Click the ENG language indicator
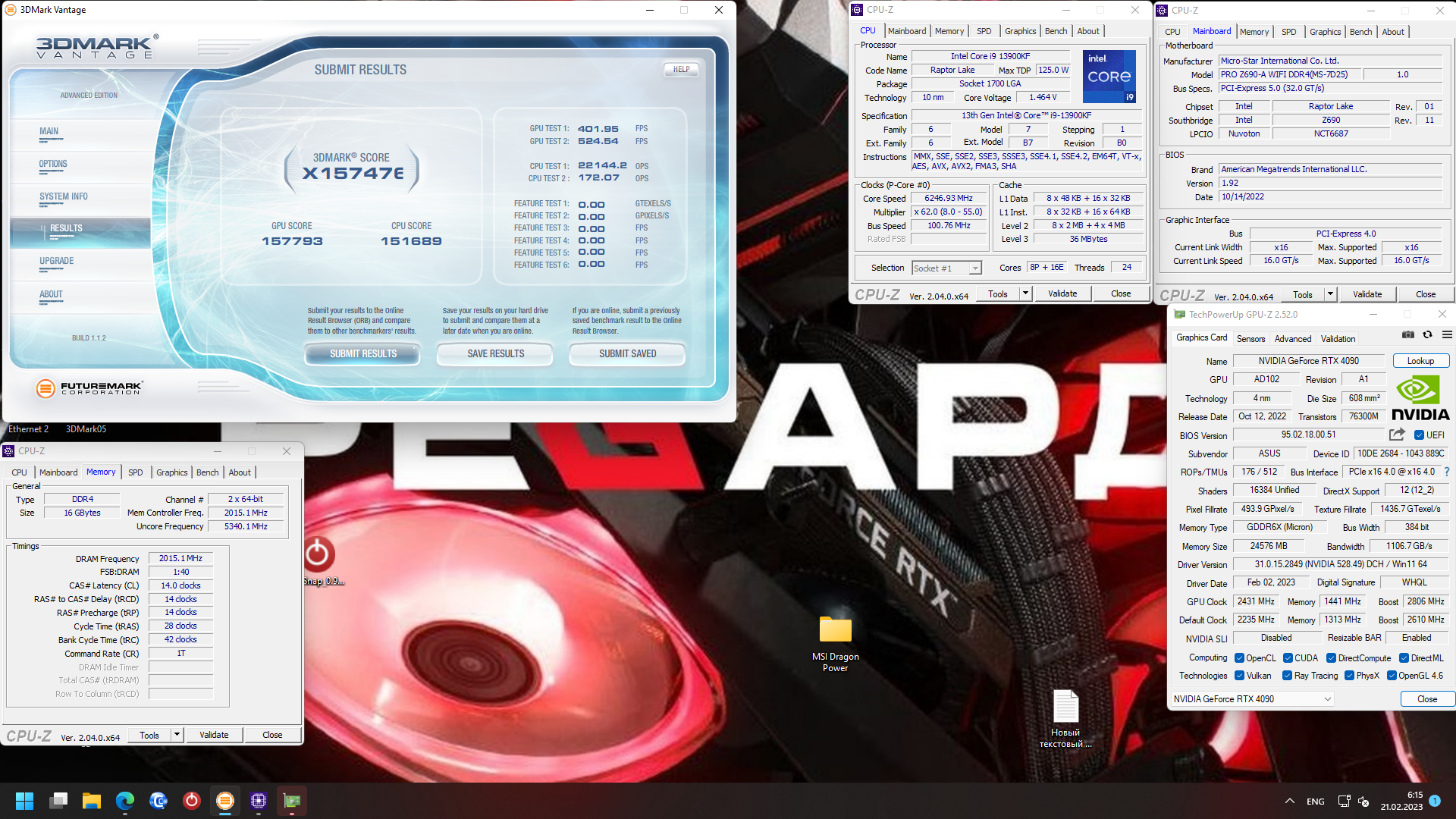The image size is (1456, 819). coord(1316,802)
